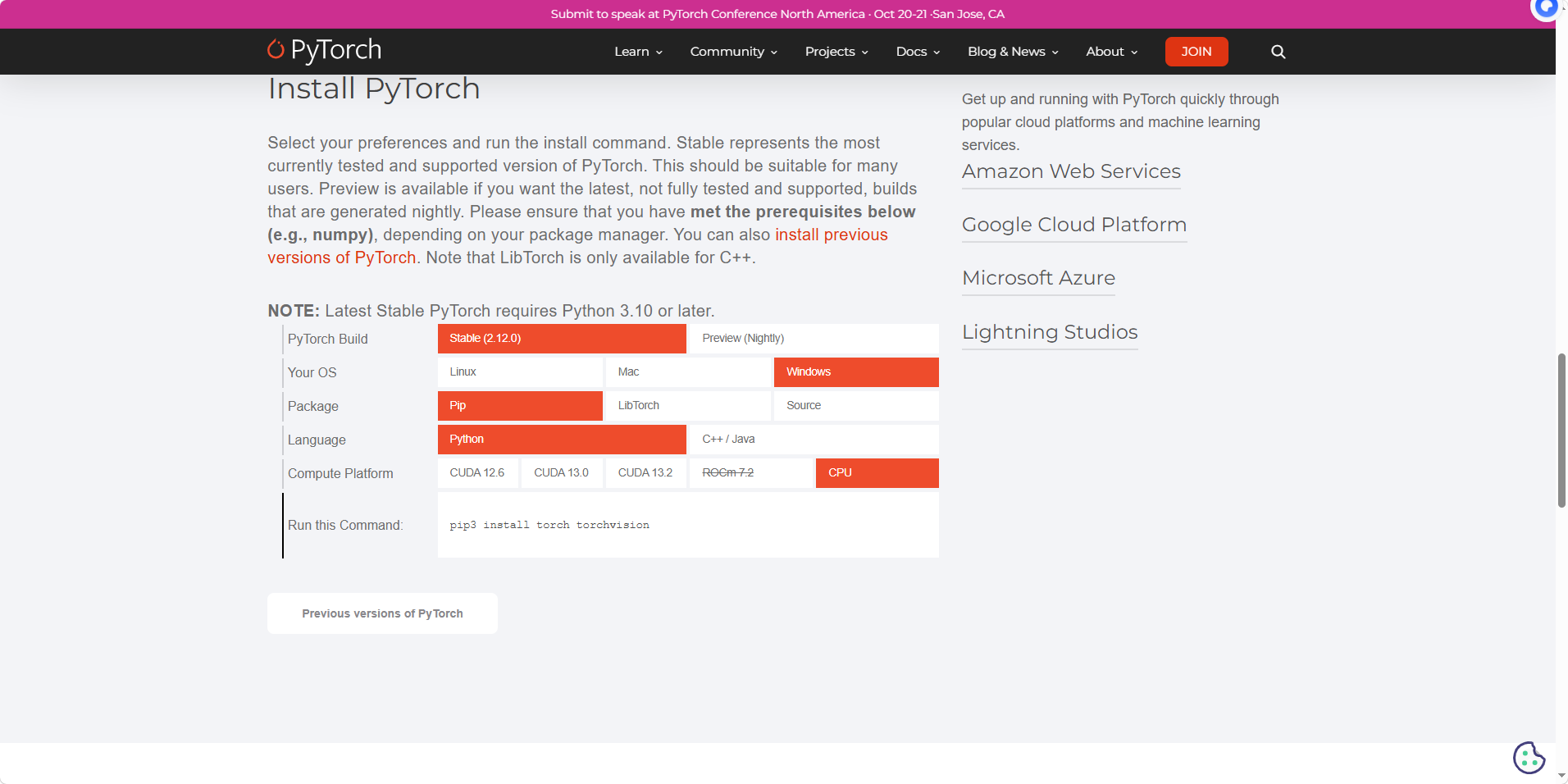Viewport: 1568px width, 784px height.
Task: Open Previous versions of PyTorch
Action: point(382,613)
